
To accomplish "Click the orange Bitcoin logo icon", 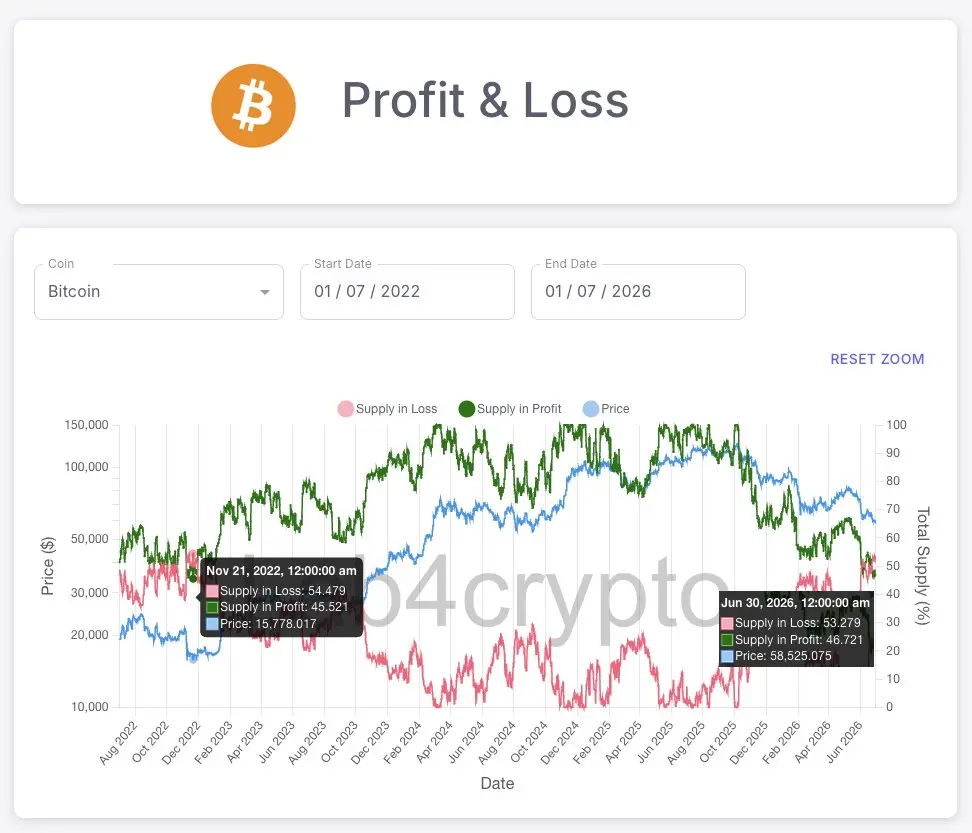I will (x=253, y=105).
